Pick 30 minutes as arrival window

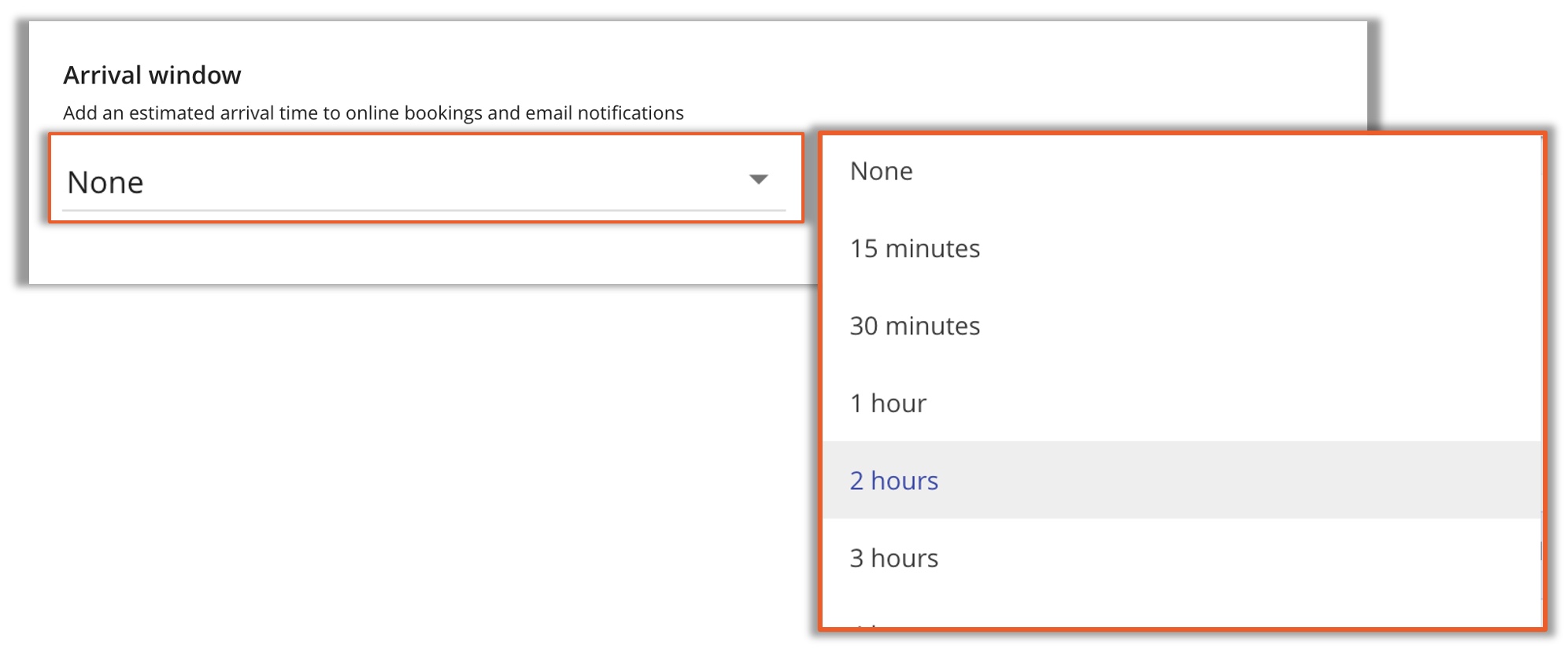click(914, 326)
